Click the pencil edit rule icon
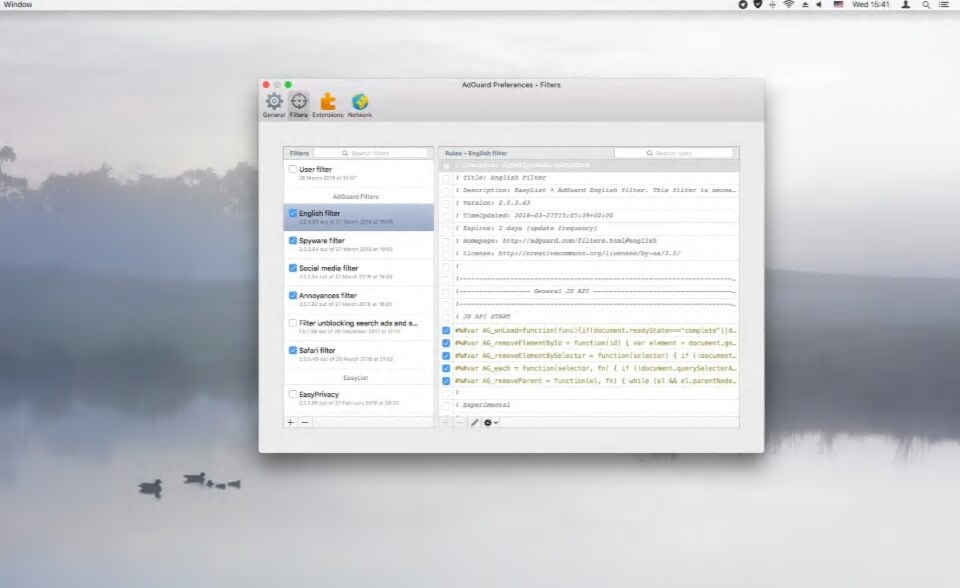 coord(474,423)
